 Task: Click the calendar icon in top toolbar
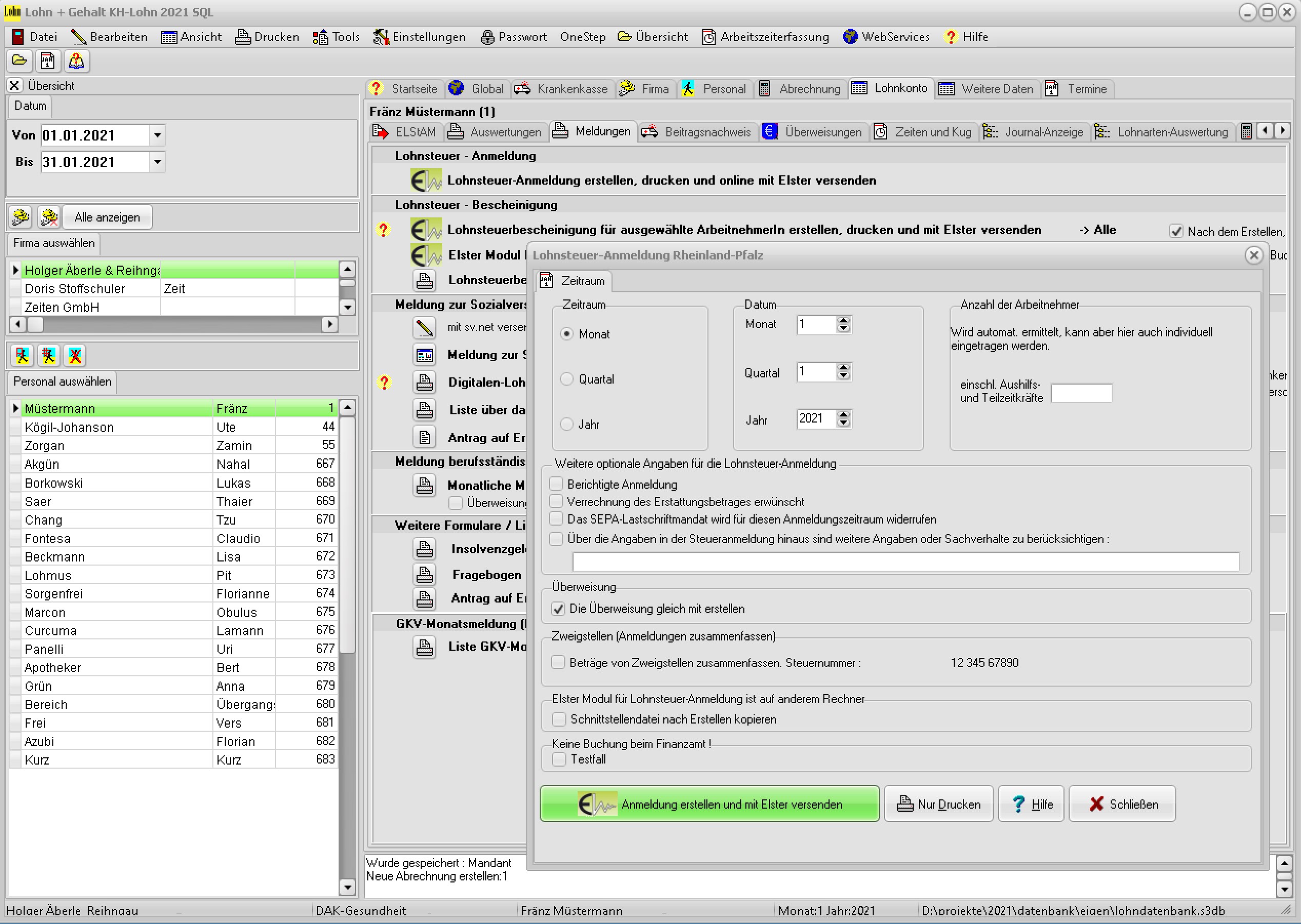pos(48,61)
